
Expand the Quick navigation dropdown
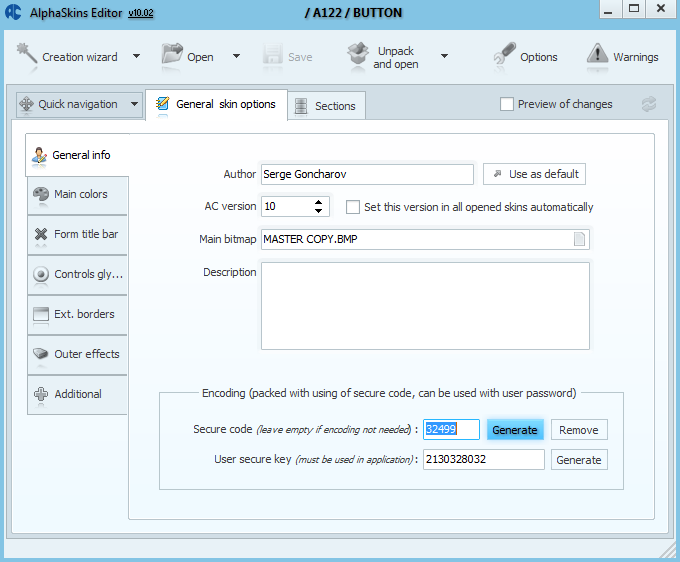pos(134,104)
